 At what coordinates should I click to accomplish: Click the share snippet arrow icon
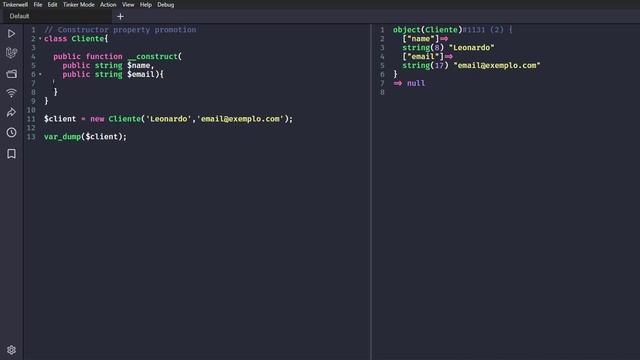11,112
